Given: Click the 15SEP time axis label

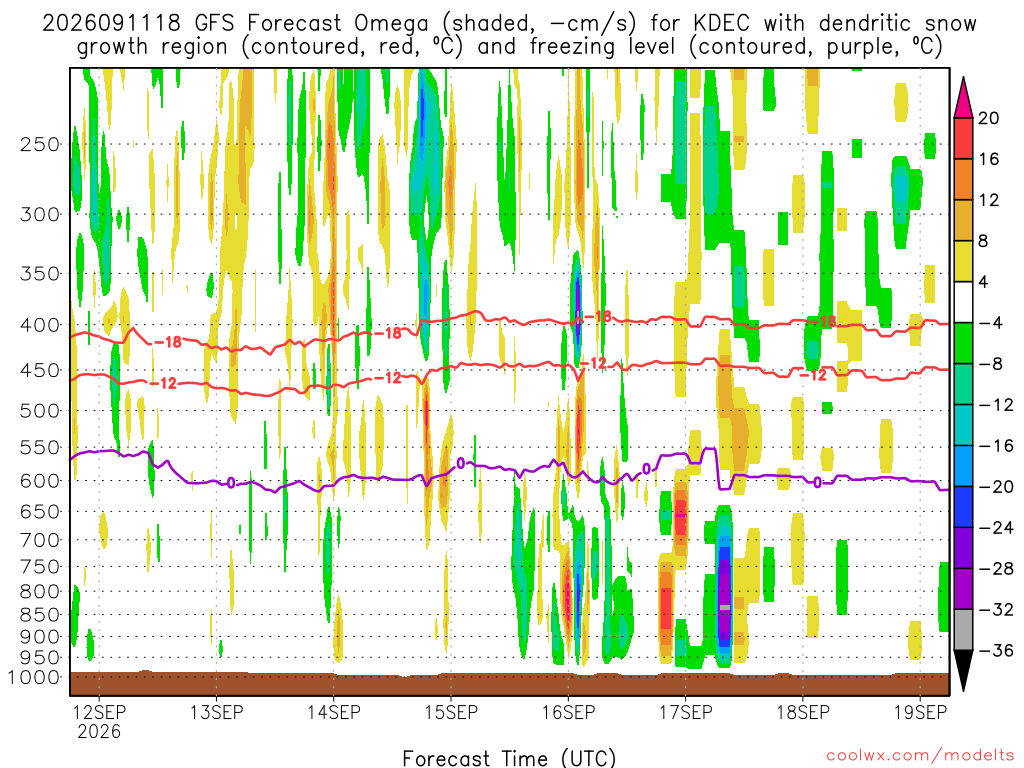Looking at the screenshot, I should [451, 712].
